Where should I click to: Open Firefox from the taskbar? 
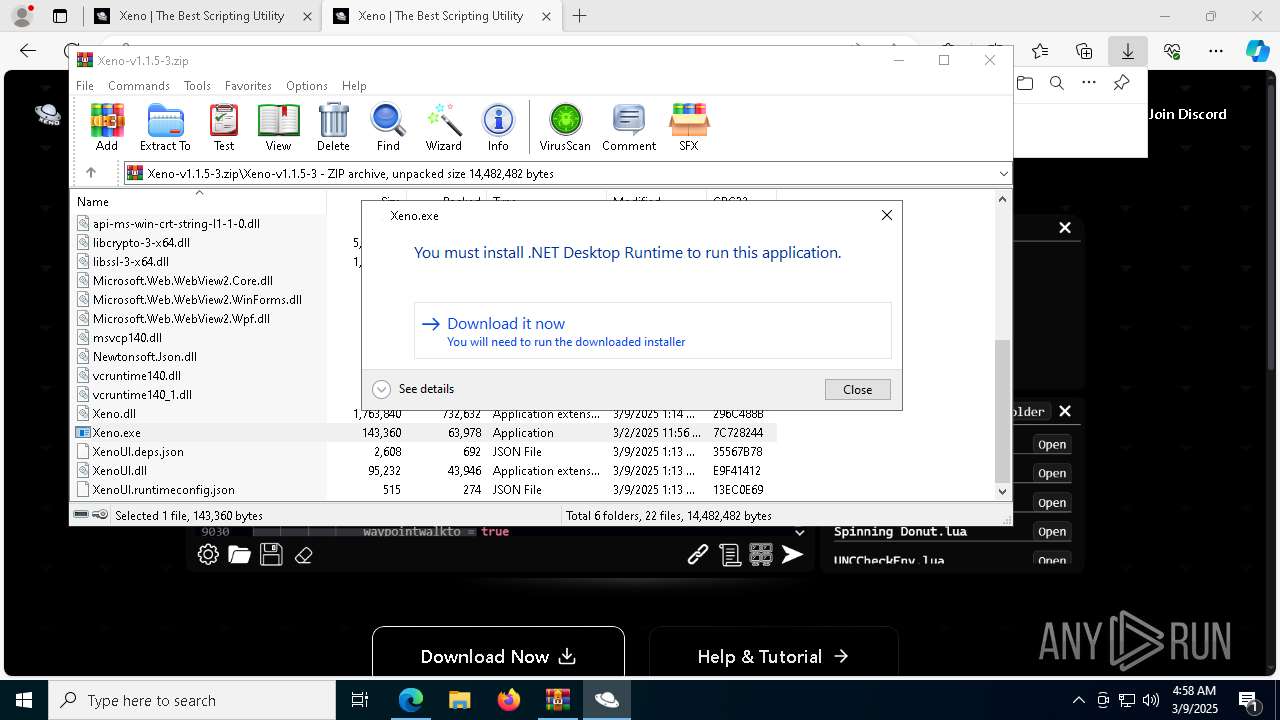pyautogui.click(x=509, y=700)
